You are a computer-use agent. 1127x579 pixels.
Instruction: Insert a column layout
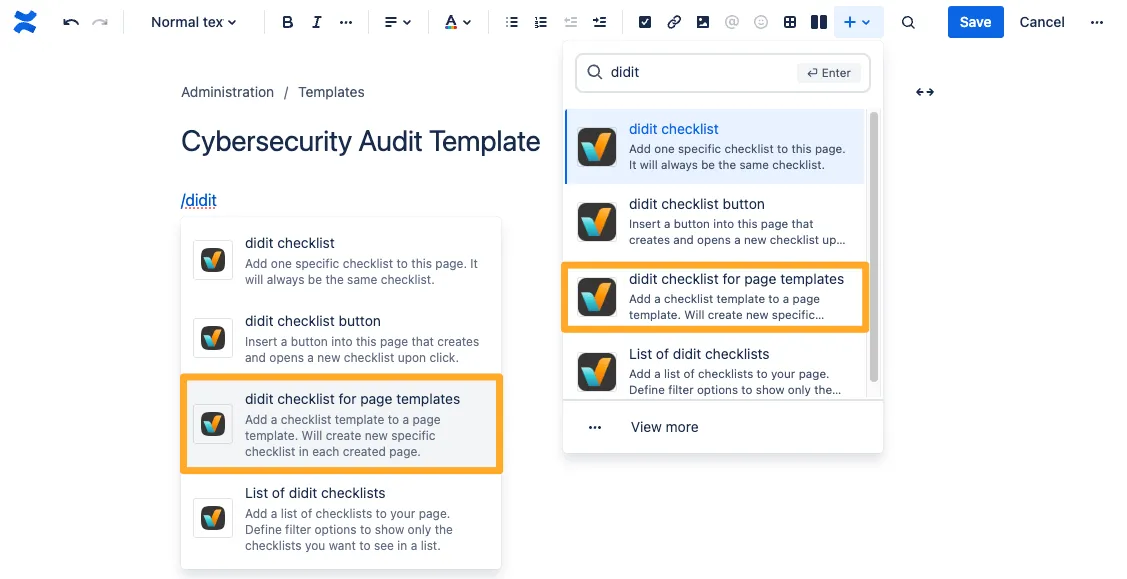pos(819,22)
